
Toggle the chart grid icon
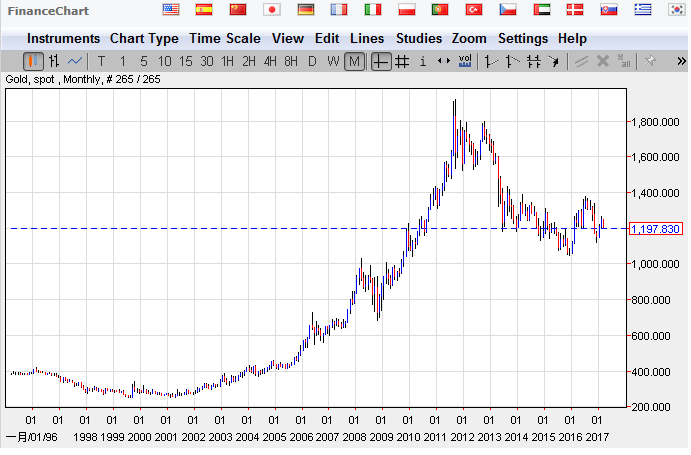(401, 61)
